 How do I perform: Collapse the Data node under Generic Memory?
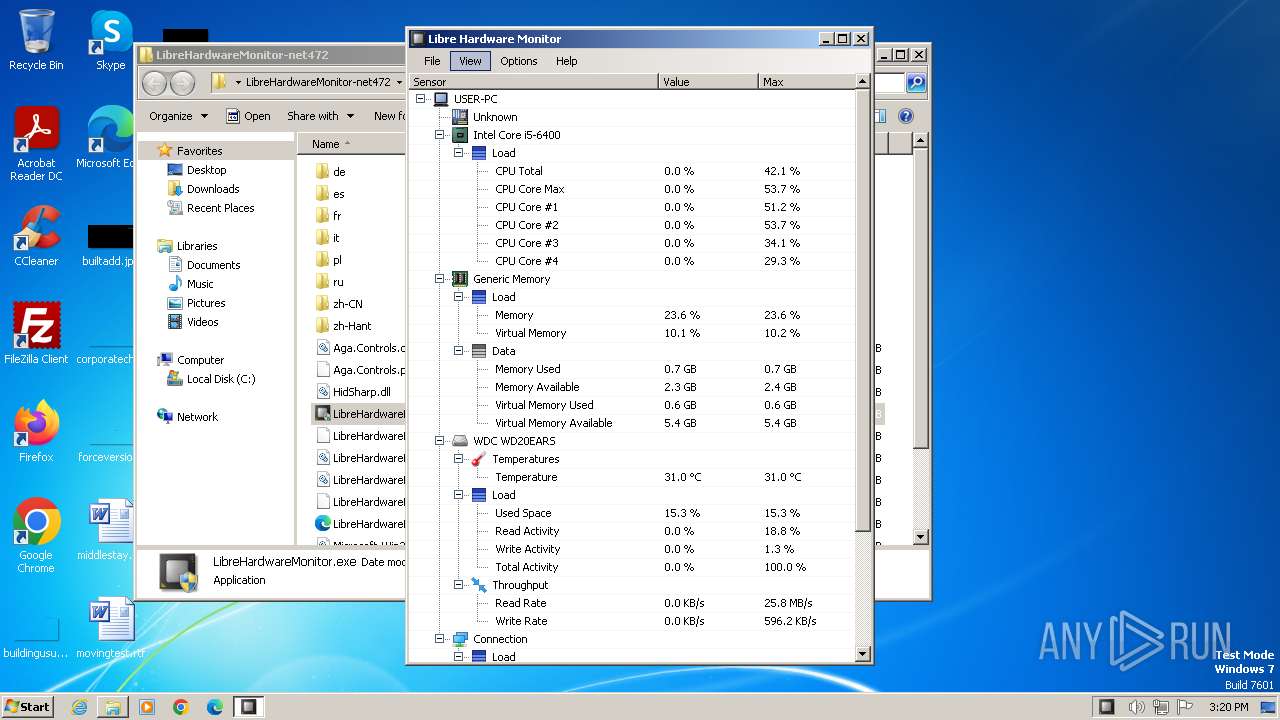pos(459,351)
